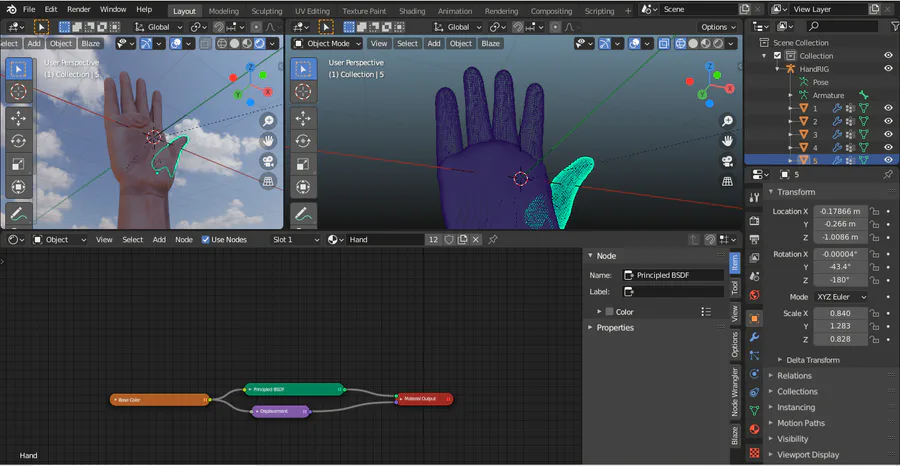The image size is (900, 466).
Task: Select the Scale tool in the wireframe viewport
Action: (x=302, y=164)
